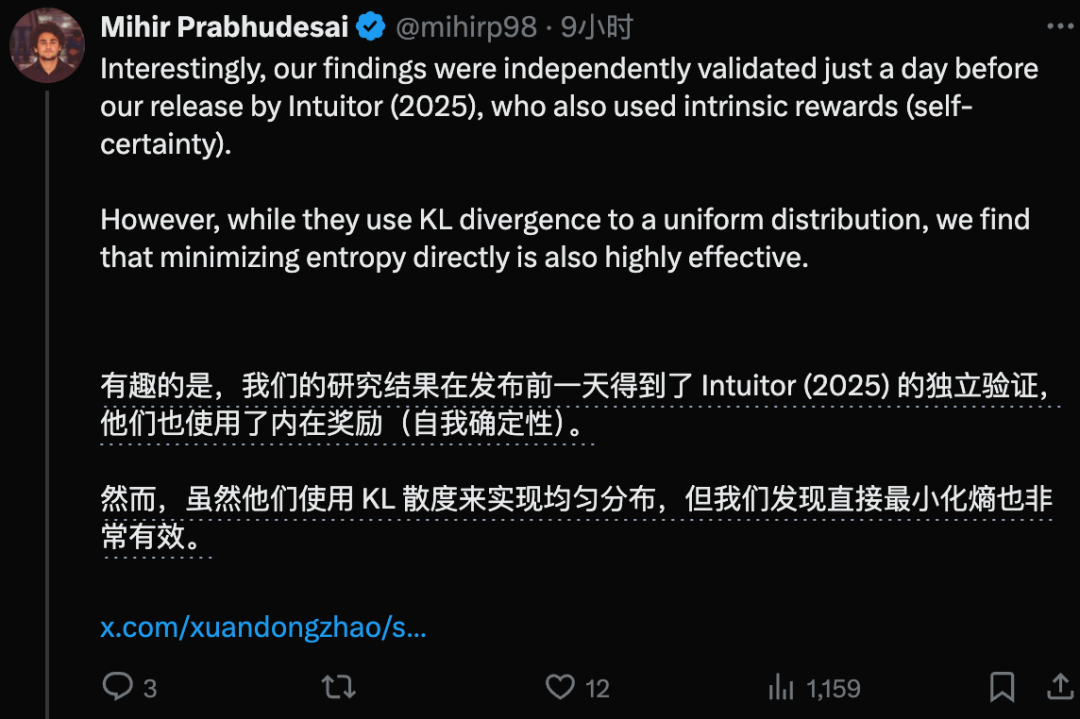Click the translated text starting 有趣的是
The height and width of the screenshot is (719, 1080).
click(x=576, y=404)
